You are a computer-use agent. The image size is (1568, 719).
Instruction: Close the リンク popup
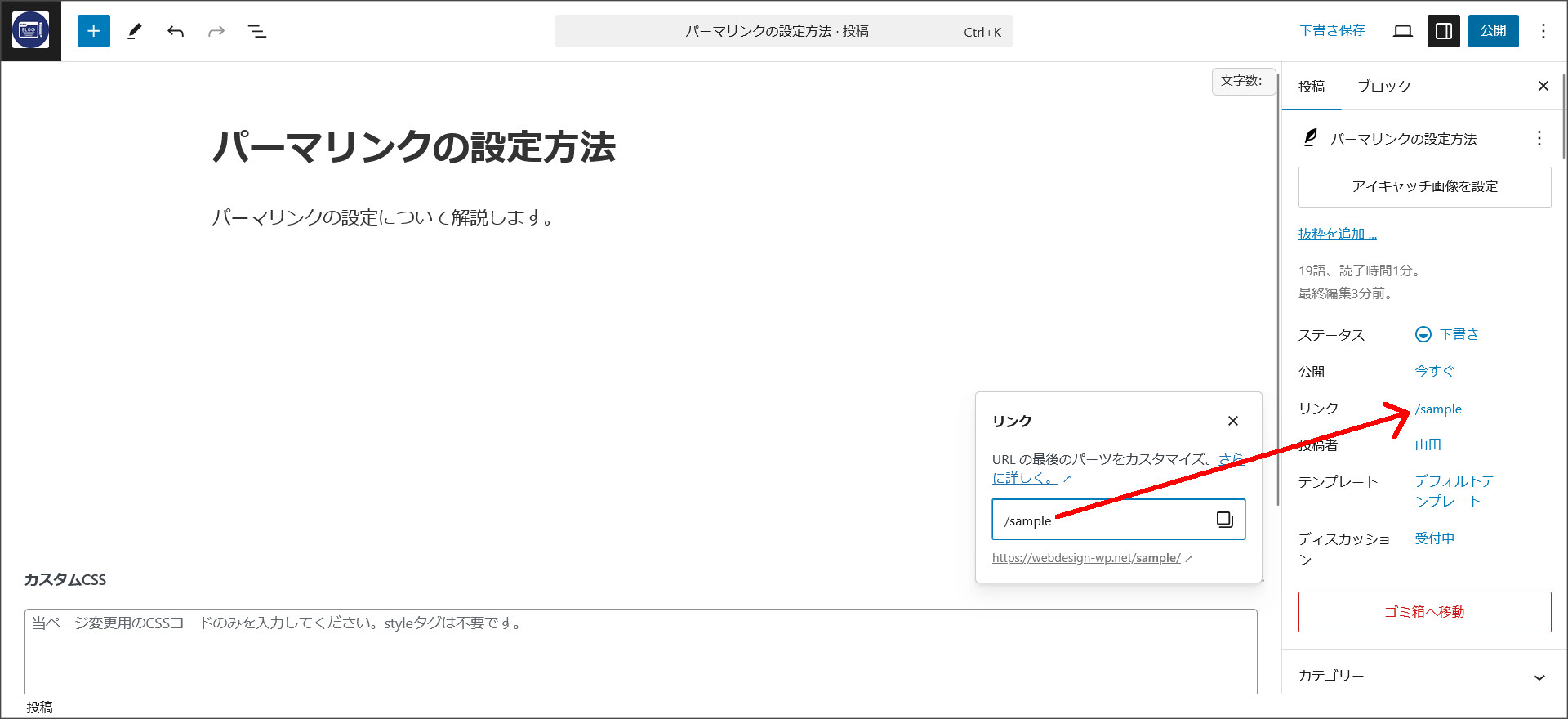(1233, 421)
